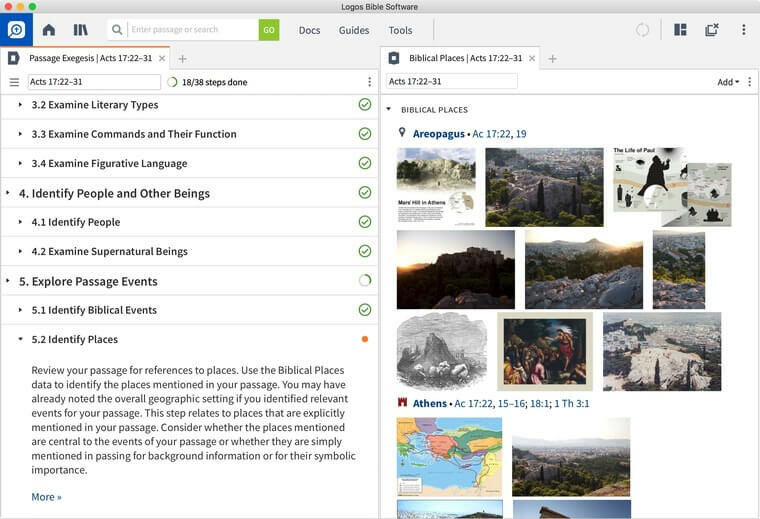Image resolution: width=760 pixels, height=519 pixels.
Task: Click the Areopagus location pin icon
Action: (402, 132)
